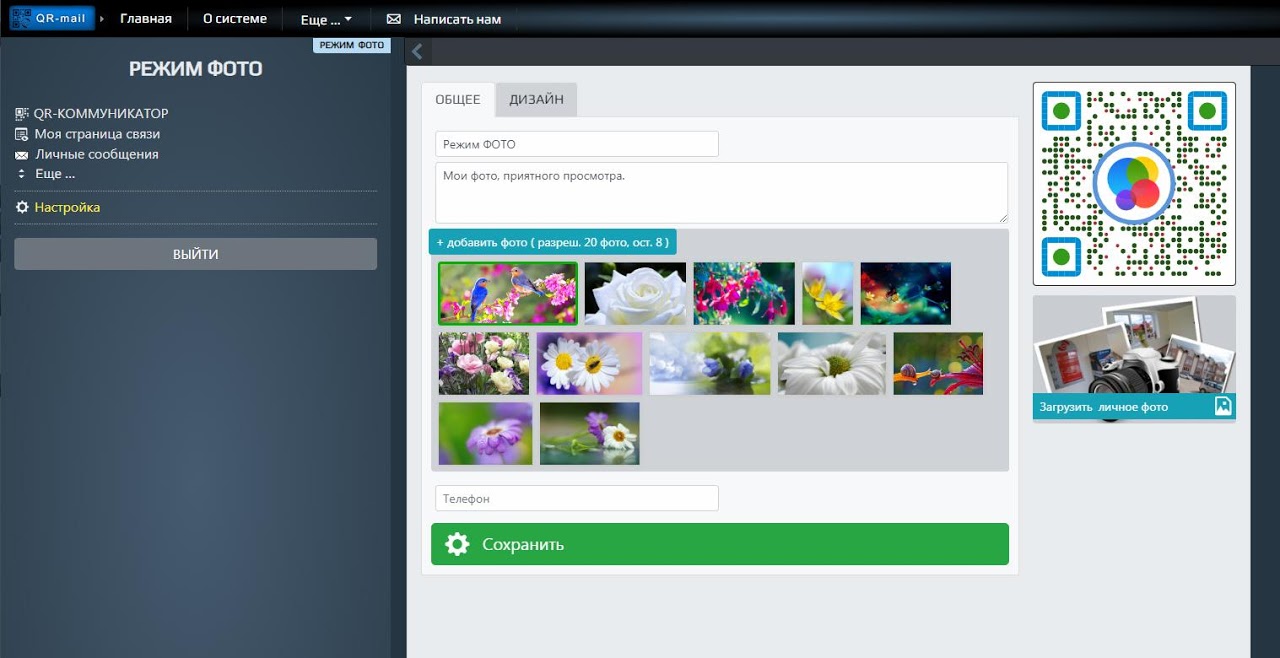Select the white rose thumbnail
Screen dimensions: 1280x658
click(x=635, y=294)
